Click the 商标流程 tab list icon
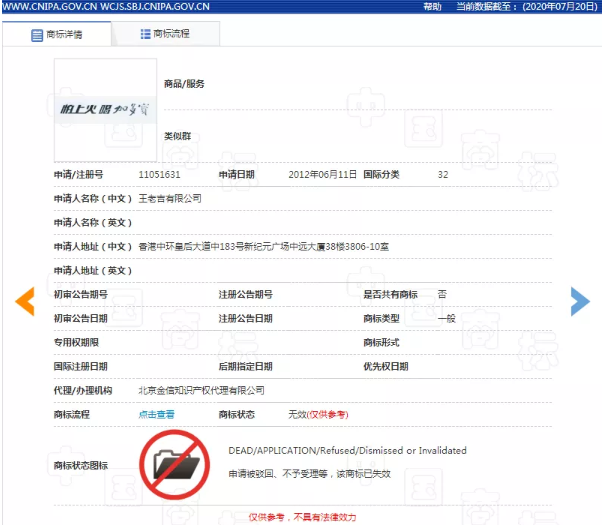This screenshot has height=525, width=607. 146,34
